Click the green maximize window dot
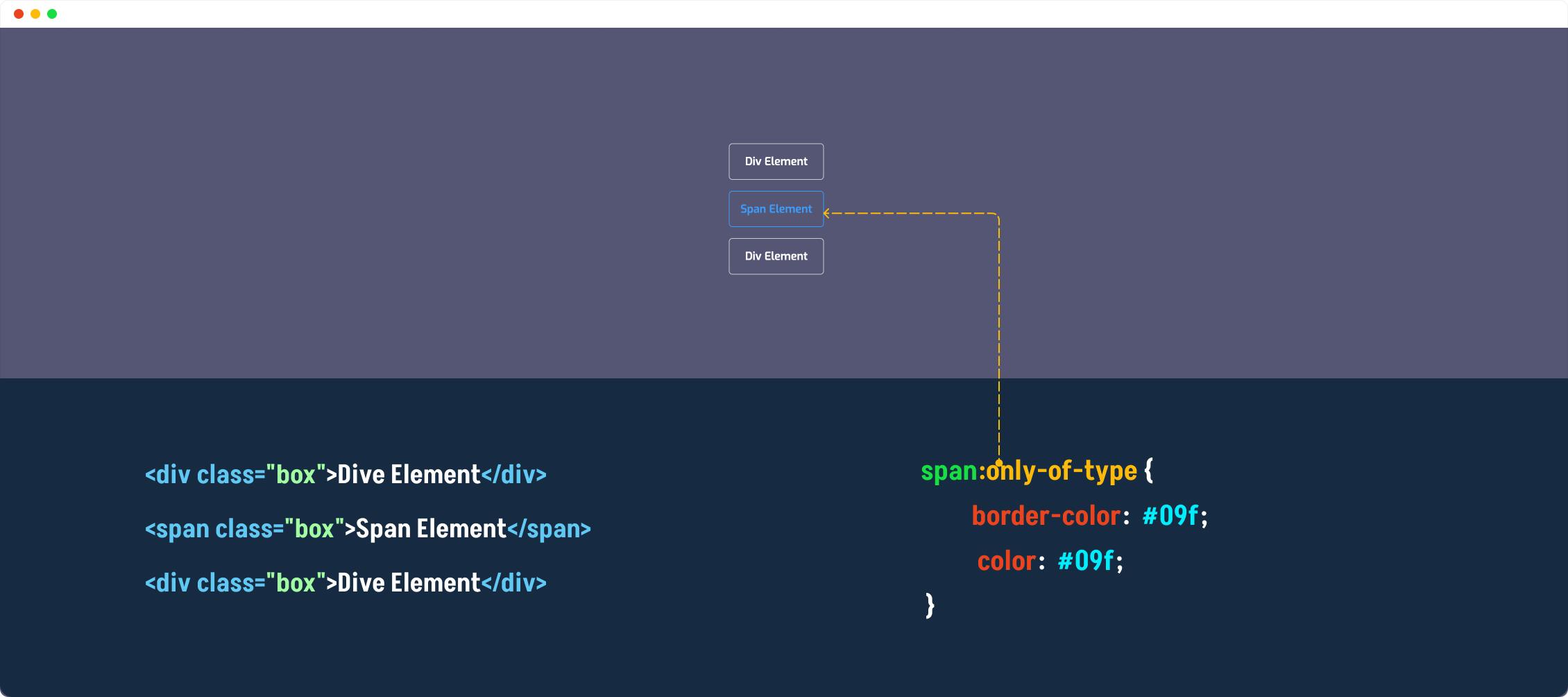 click(x=52, y=14)
